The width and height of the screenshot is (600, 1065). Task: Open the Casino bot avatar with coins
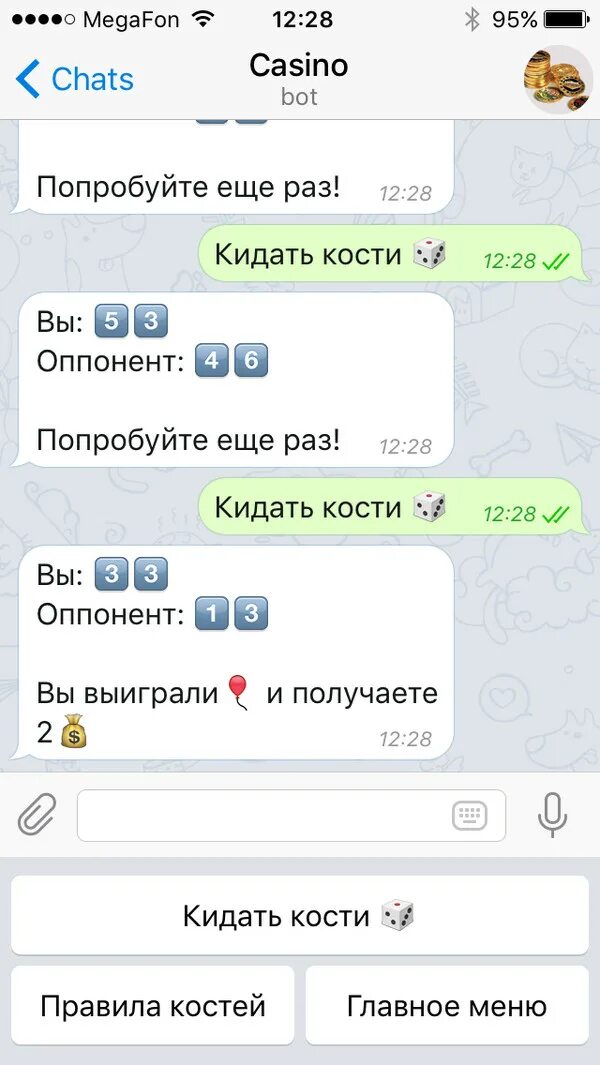(557, 79)
